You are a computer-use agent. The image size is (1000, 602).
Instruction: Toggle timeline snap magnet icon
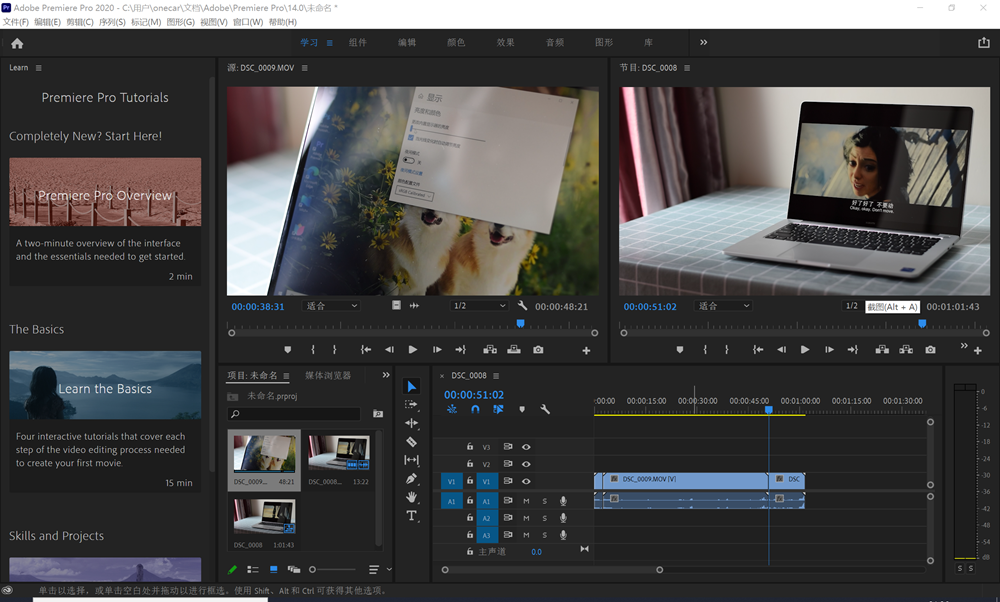tap(475, 410)
